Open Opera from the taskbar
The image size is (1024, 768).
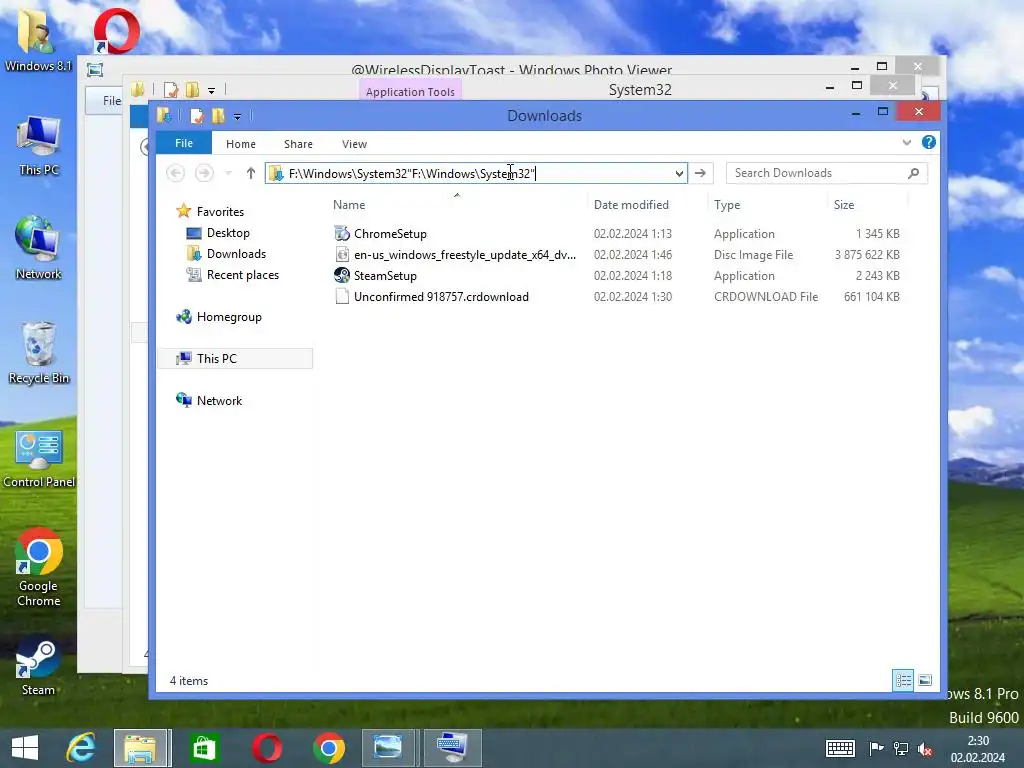(266, 748)
